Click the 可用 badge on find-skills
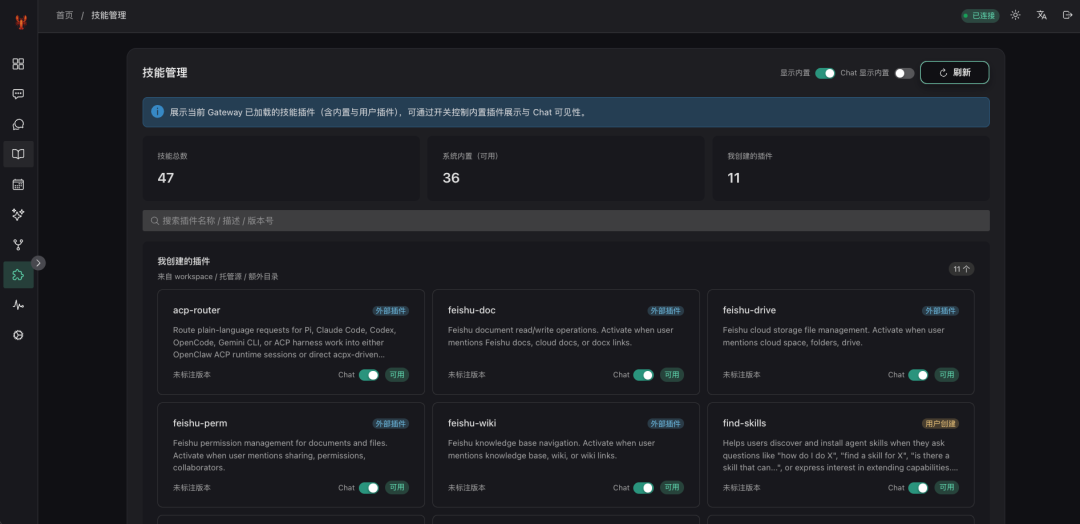 pyautogui.click(x=946, y=488)
